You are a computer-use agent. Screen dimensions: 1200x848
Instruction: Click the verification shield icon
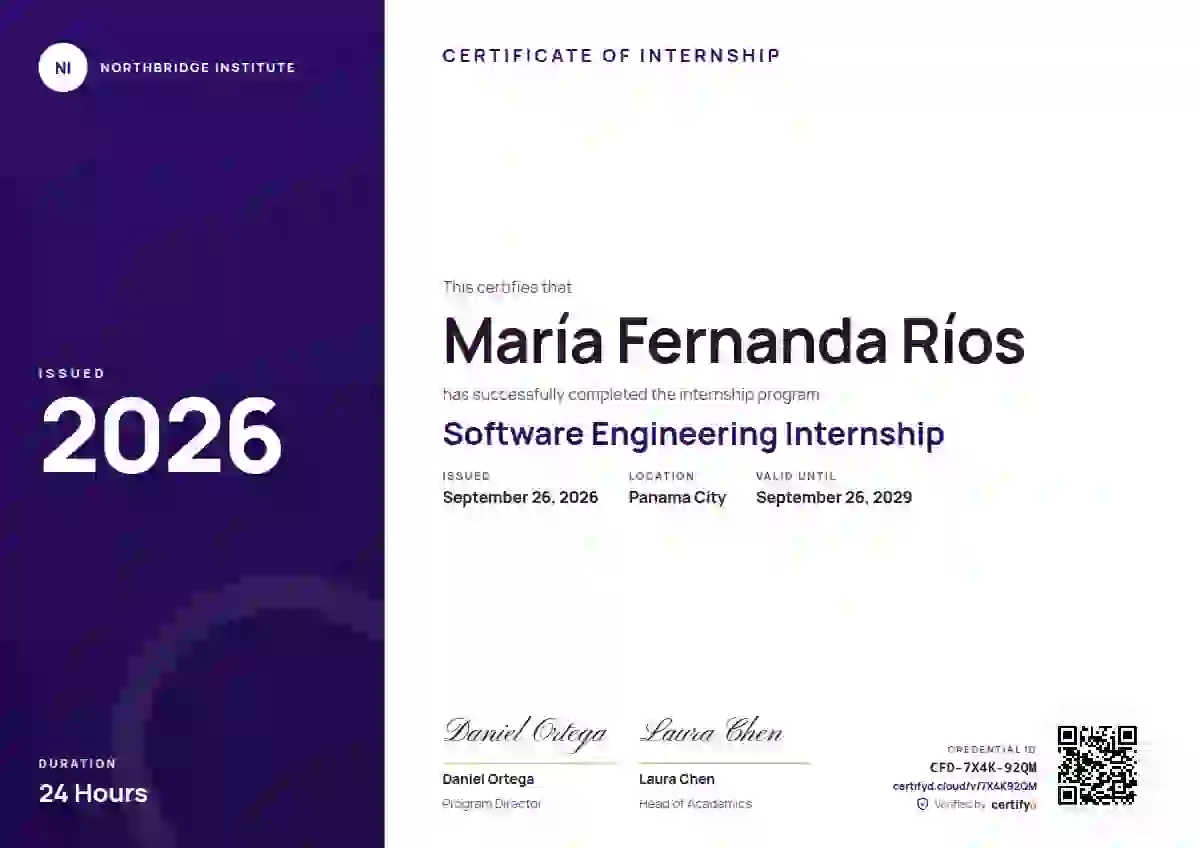[922, 804]
